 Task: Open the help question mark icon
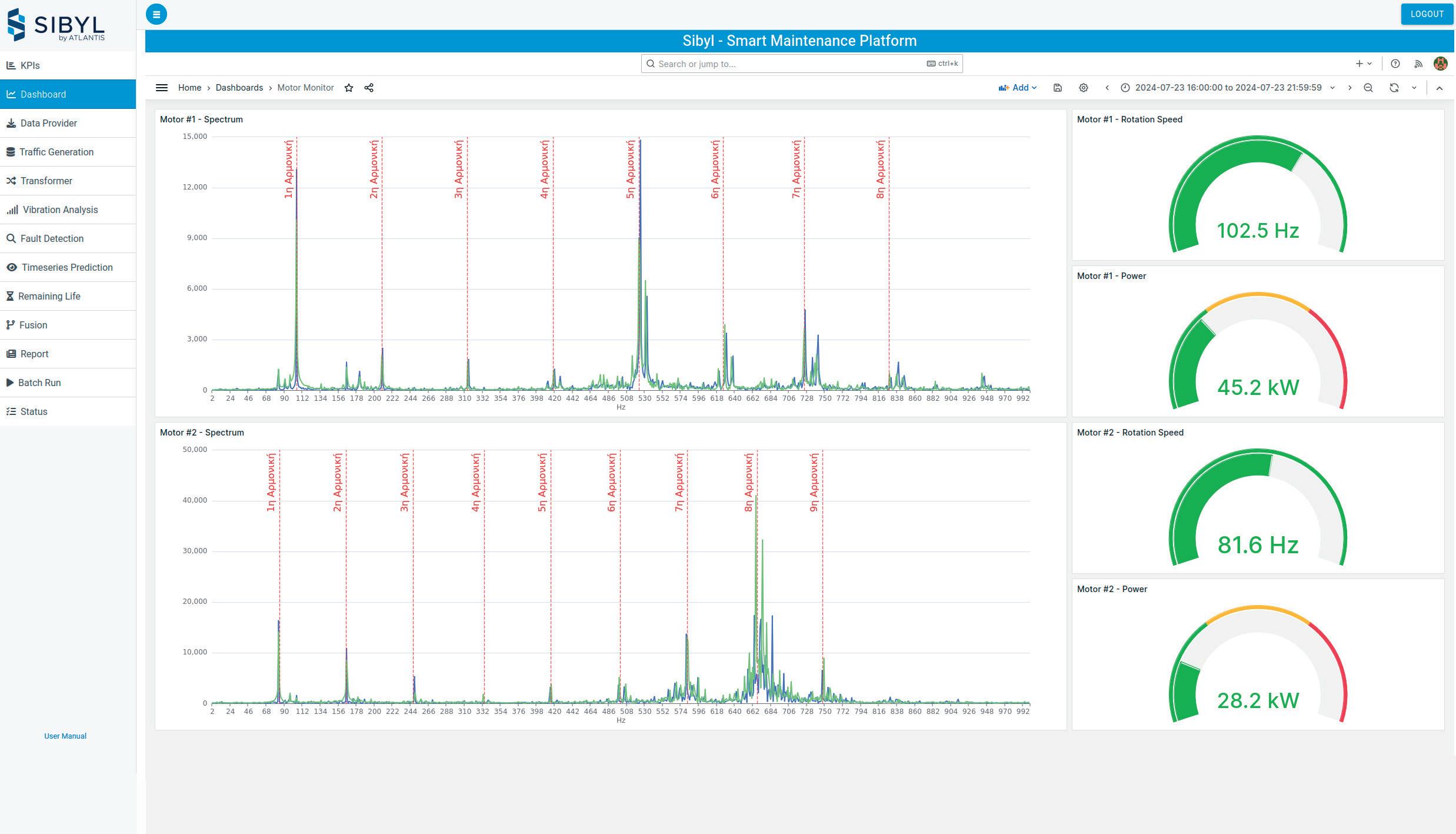point(1395,64)
